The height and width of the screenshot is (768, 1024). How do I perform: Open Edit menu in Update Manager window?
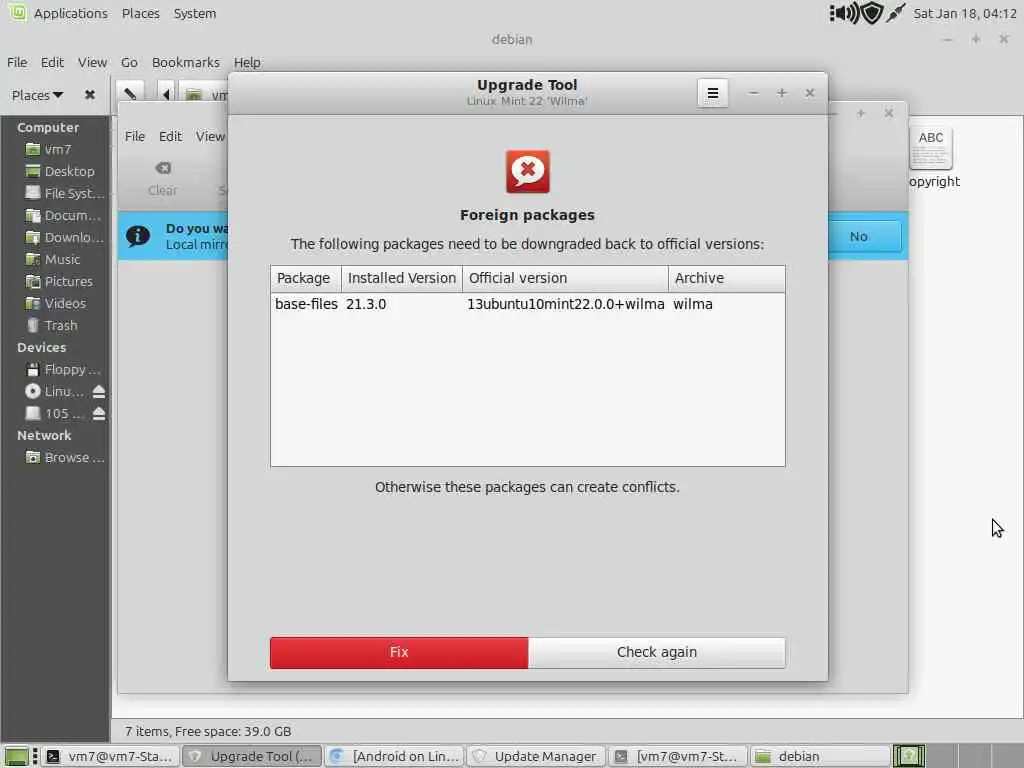[x=170, y=136]
